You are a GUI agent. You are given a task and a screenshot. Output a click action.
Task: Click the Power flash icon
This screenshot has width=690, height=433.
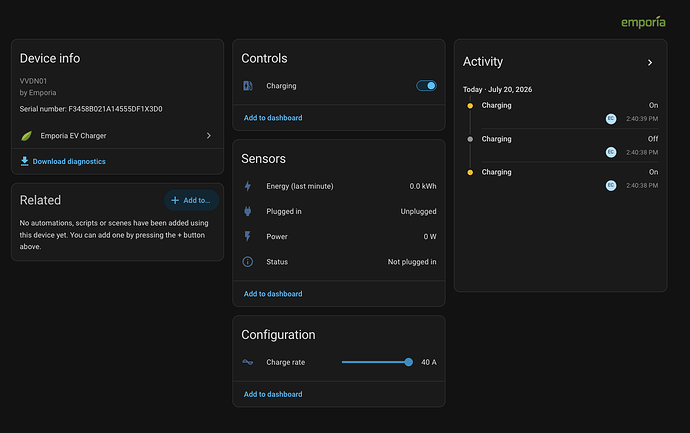[248, 236]
